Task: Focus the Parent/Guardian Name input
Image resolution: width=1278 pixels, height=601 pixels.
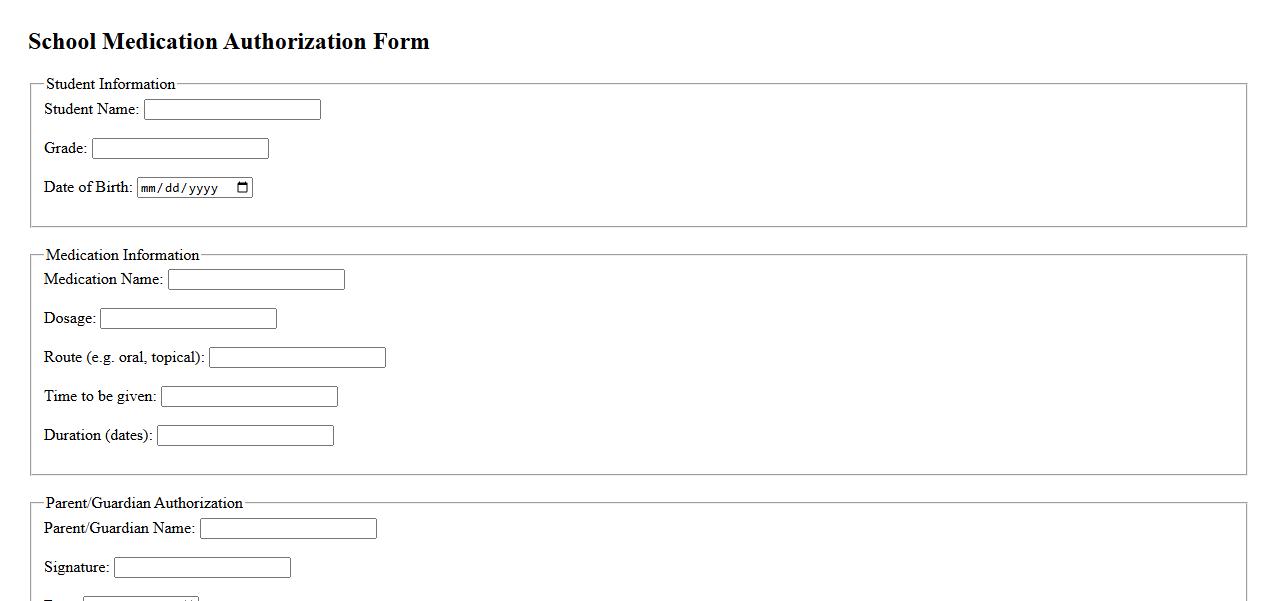Action: (288, 529)
